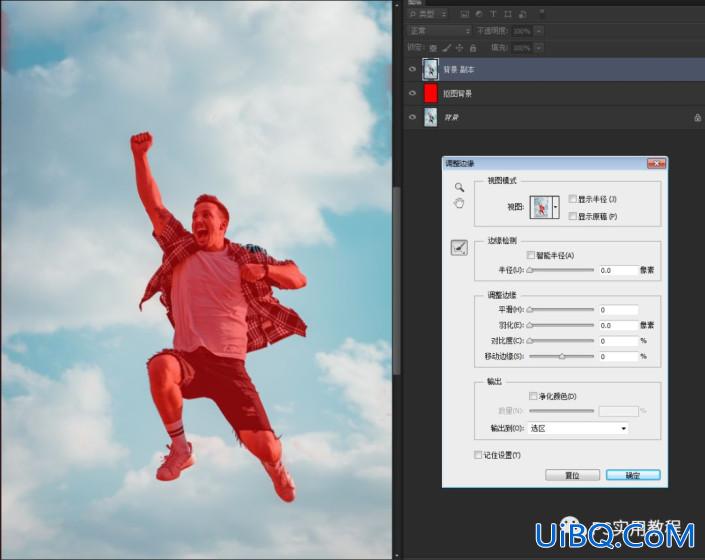The height and width of the screenshot is (560, 705).
Task: Filter layers by pixel layer icon
Action: (x=465, y=14)
